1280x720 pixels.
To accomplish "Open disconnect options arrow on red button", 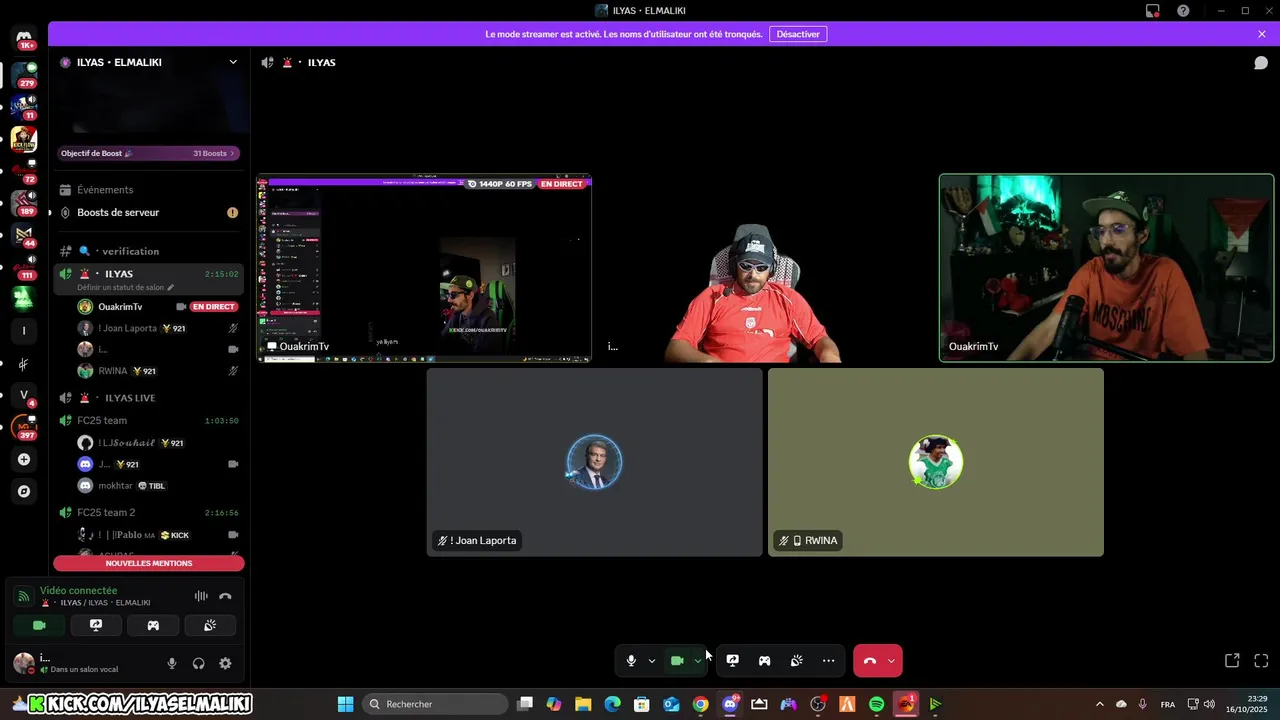I will tap(891, 661).
